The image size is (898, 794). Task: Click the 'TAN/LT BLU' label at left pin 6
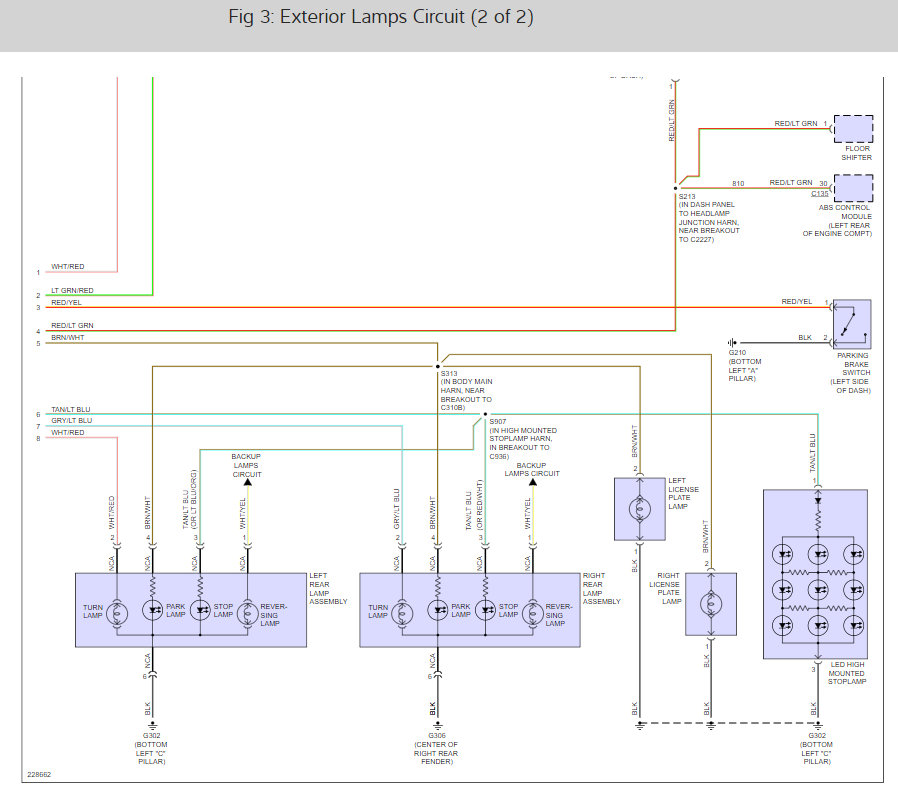pos(71,410)
